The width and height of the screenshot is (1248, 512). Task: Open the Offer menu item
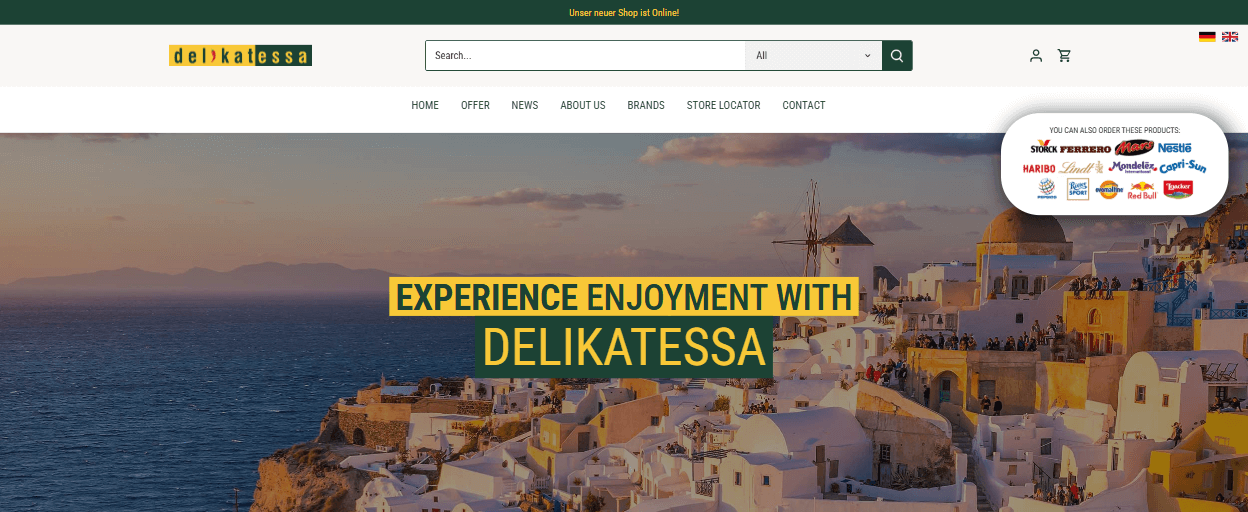475,105
